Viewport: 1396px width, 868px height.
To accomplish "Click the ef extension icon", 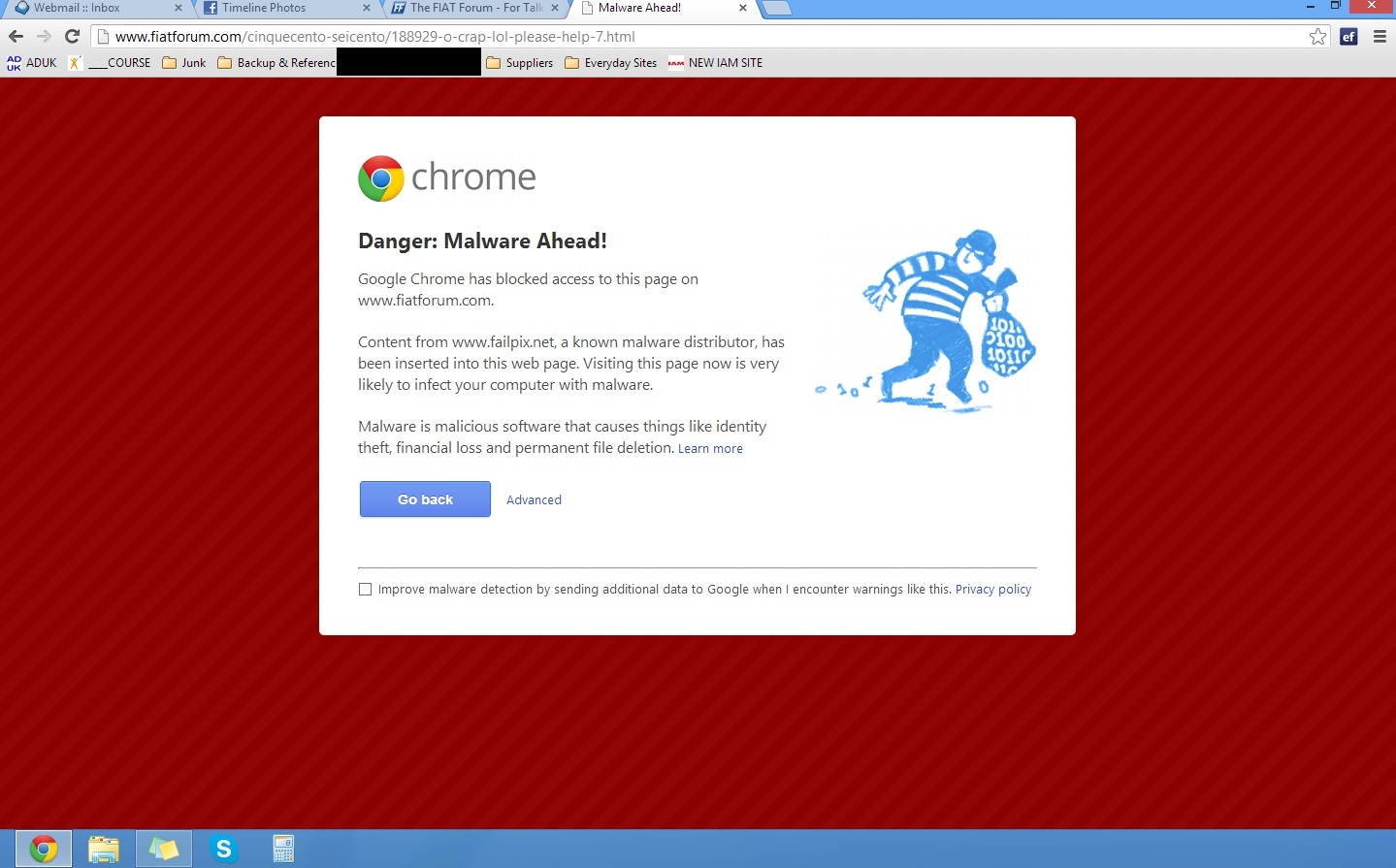I will [x=1348, y=37].
